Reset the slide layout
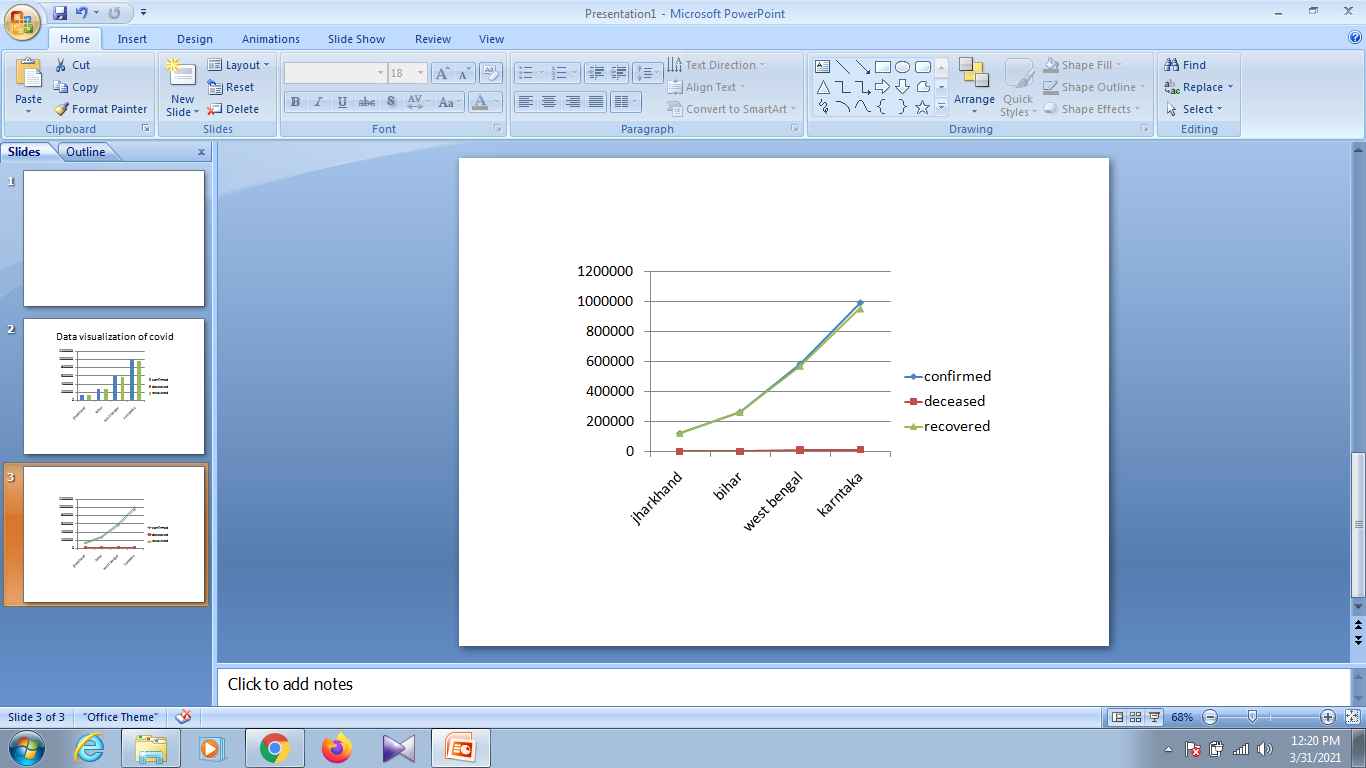 (231, 87)
